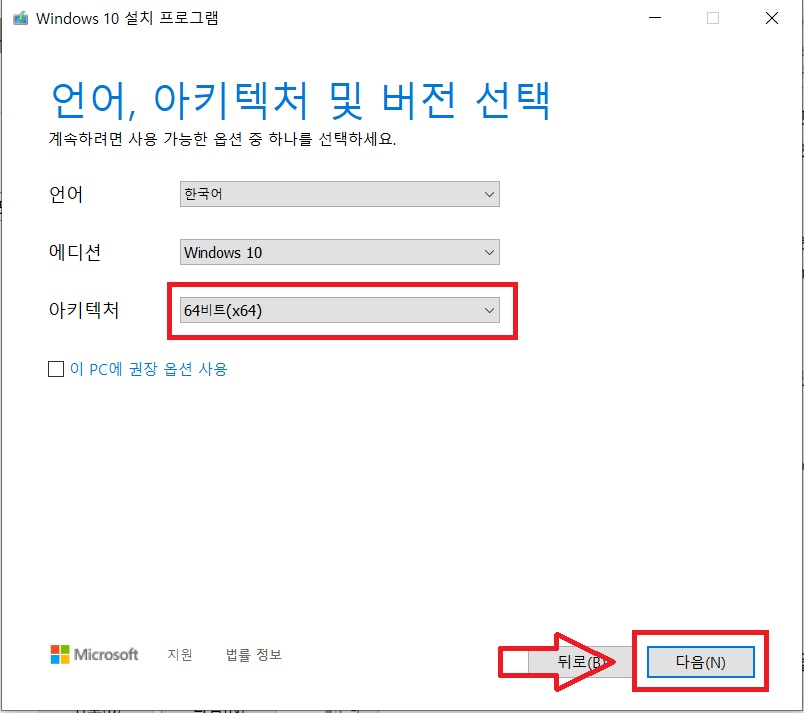
Task: Click the 다음(N) button
Action: click(x=700, y=662)
